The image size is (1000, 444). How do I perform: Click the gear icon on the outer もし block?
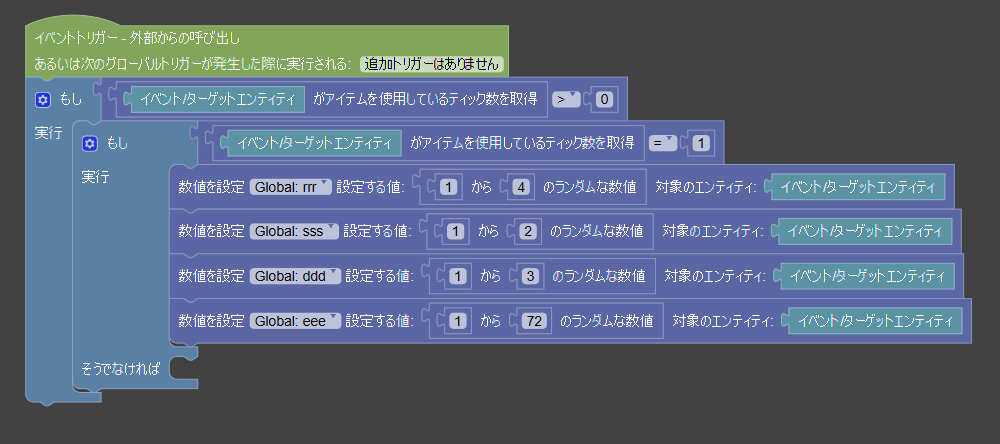(42, 100)
